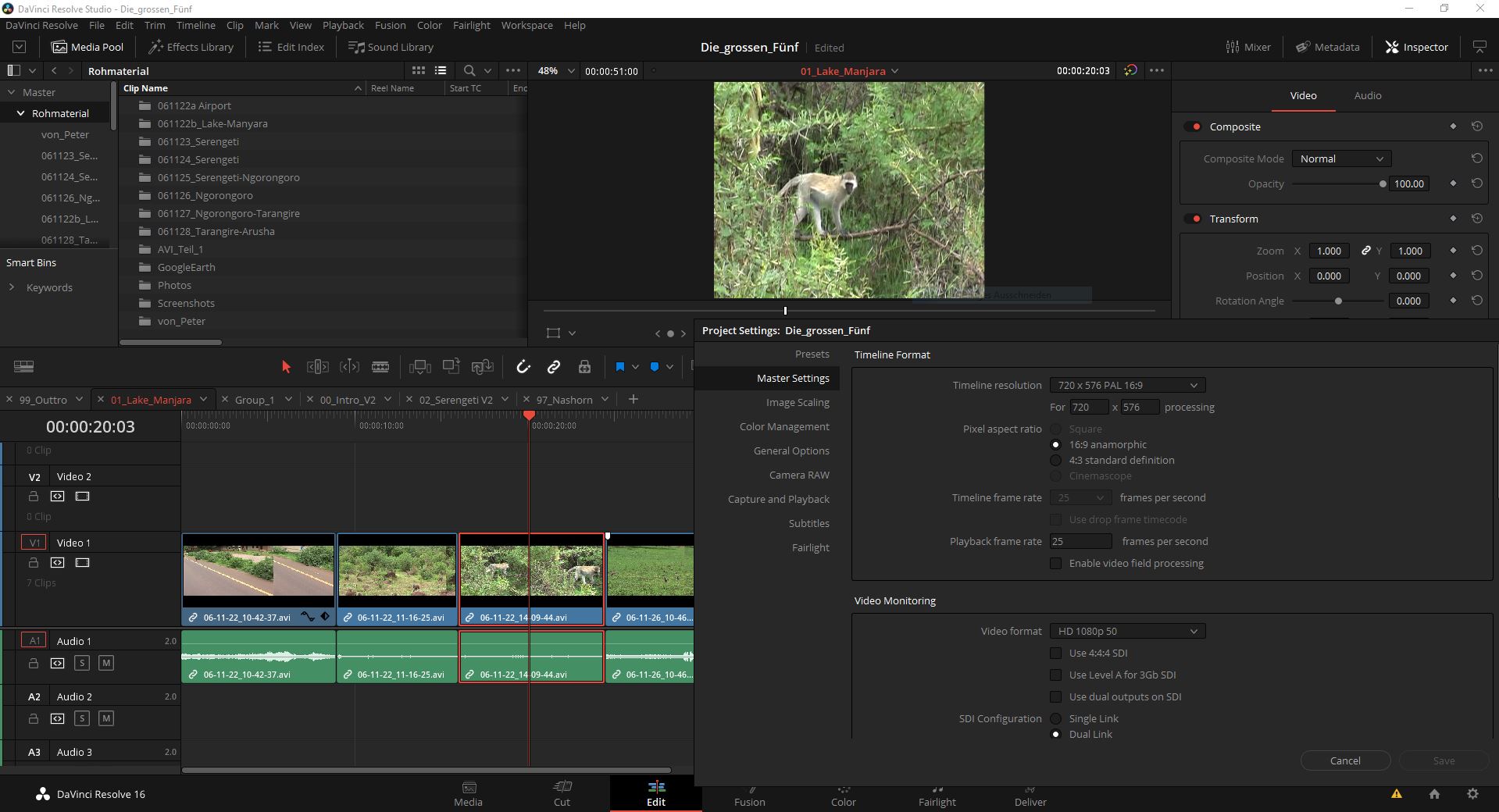1499x812 pixels.
Task: Open Image Scaling settings page
Action: click(798, 402)
